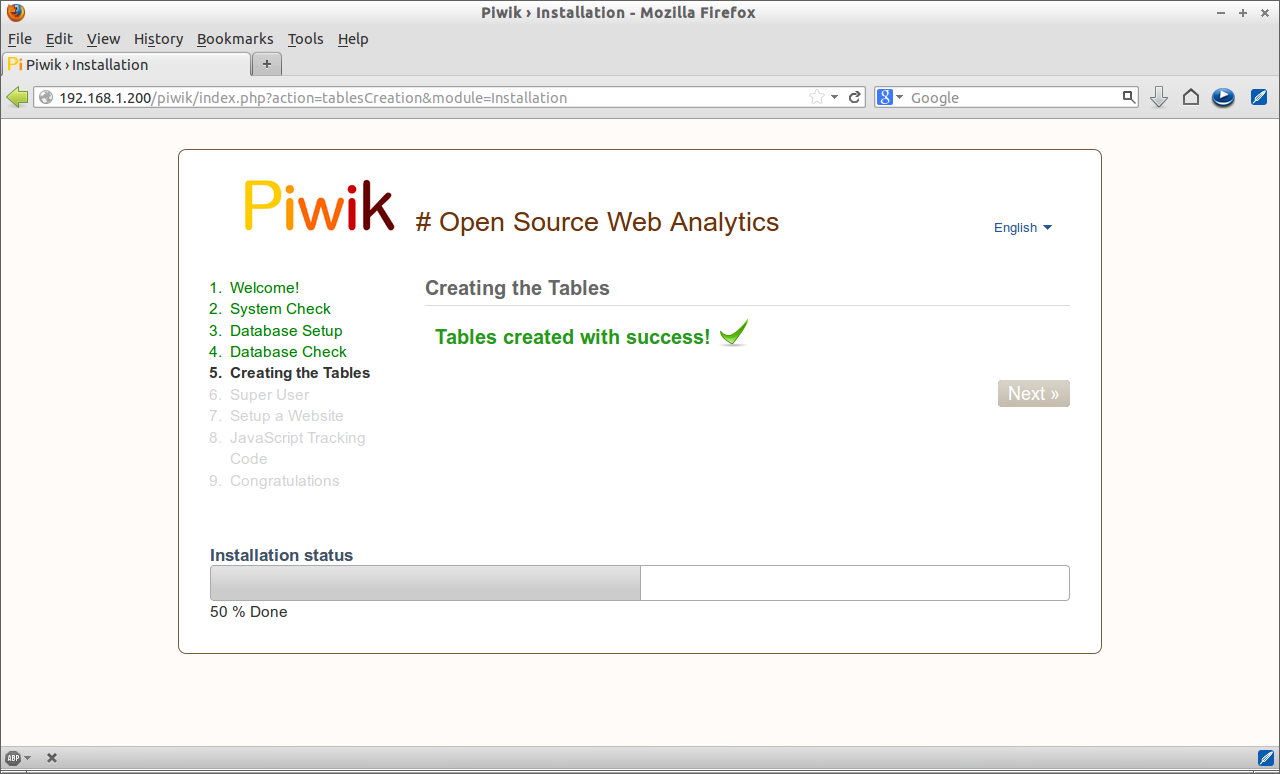Click the JavaScript Tracking Code step
The height and width of the screenshot is (774, 1280).
click(297, 448)
